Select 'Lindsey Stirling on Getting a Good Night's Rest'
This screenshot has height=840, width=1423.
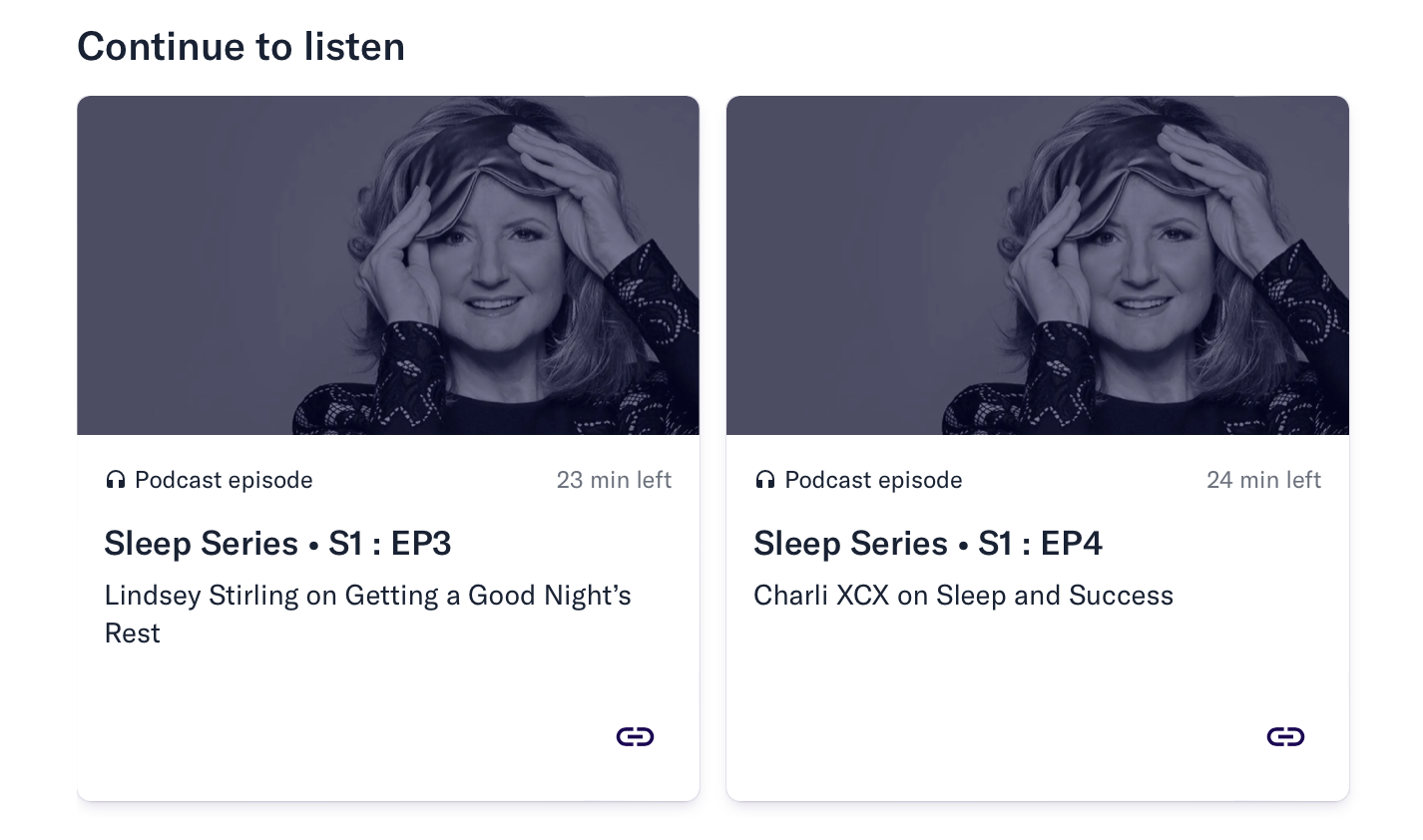pos(367,615)
